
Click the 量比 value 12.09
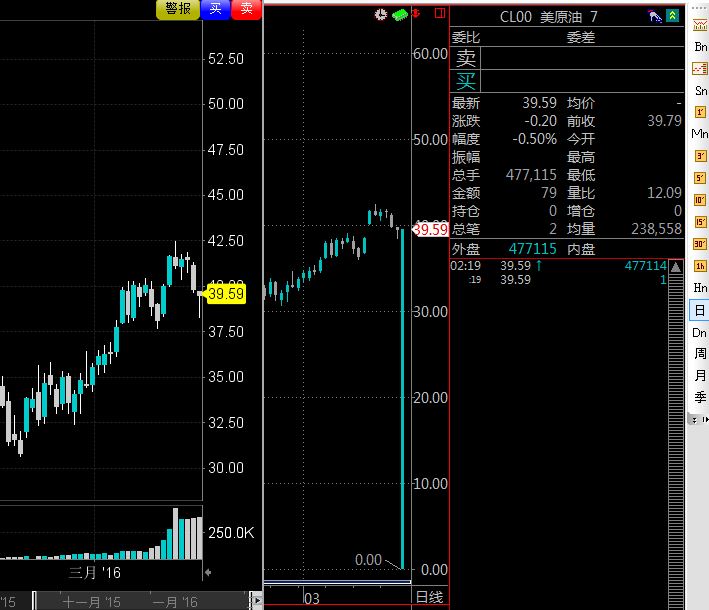click(x=664, y=193)
